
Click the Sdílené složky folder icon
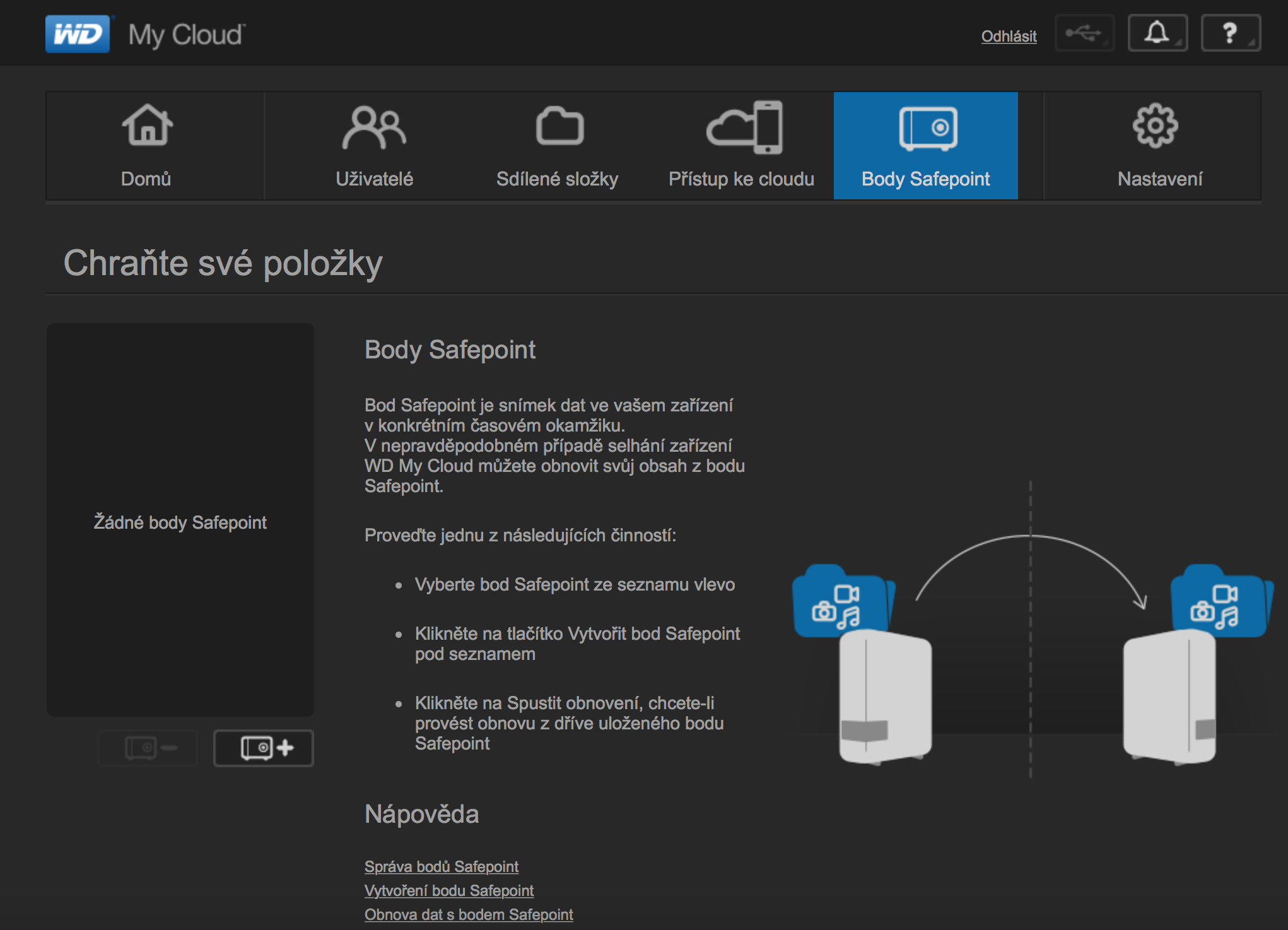(559, 127)
